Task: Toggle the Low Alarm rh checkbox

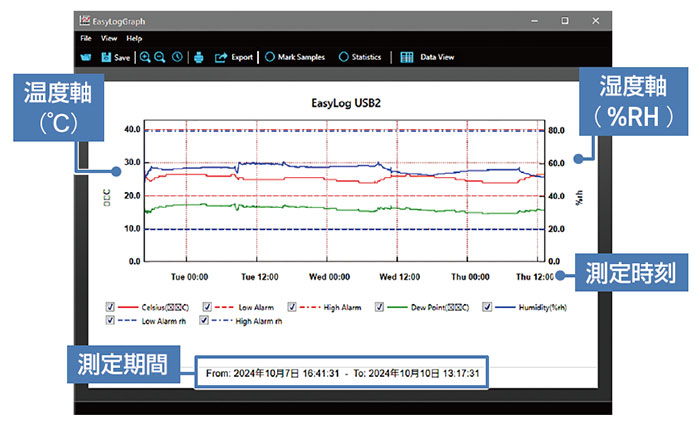Action: click(110, 320)
